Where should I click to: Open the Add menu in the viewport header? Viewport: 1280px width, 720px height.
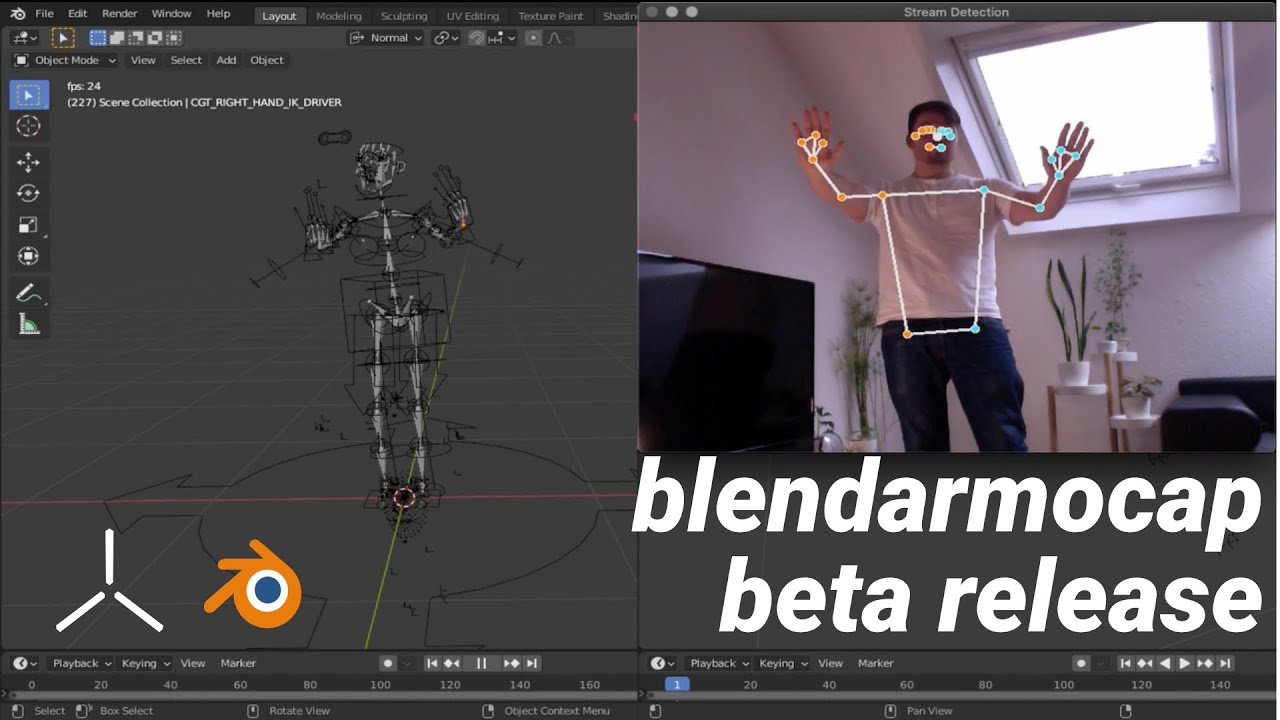tap(226, 60)
